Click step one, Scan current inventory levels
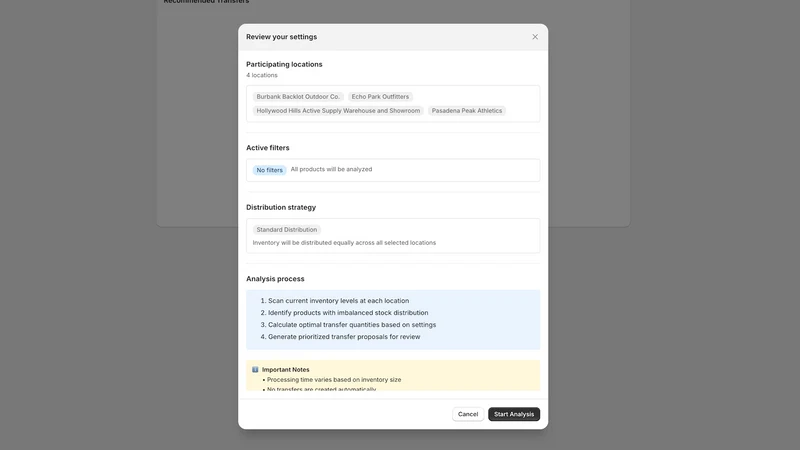The height and width of the screenshot is (450, 800). click(x=335, y=301)
